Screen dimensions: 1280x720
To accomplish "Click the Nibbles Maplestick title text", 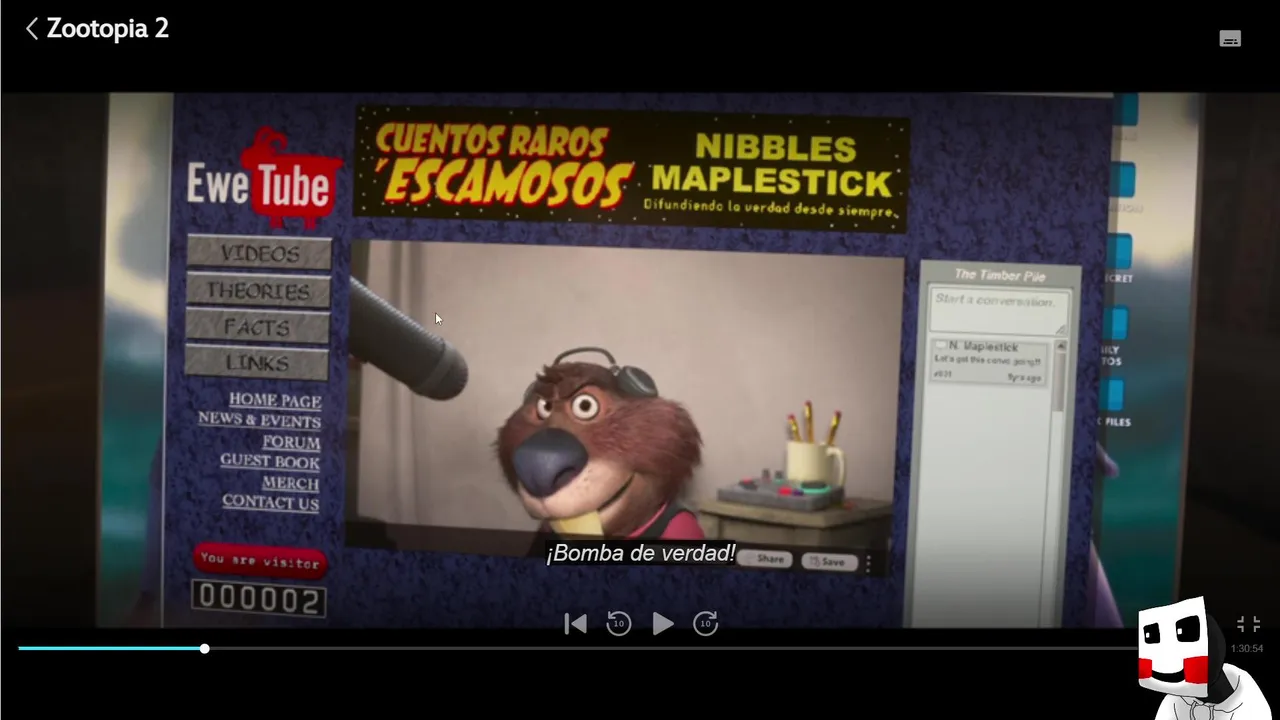I will point(772,165).
